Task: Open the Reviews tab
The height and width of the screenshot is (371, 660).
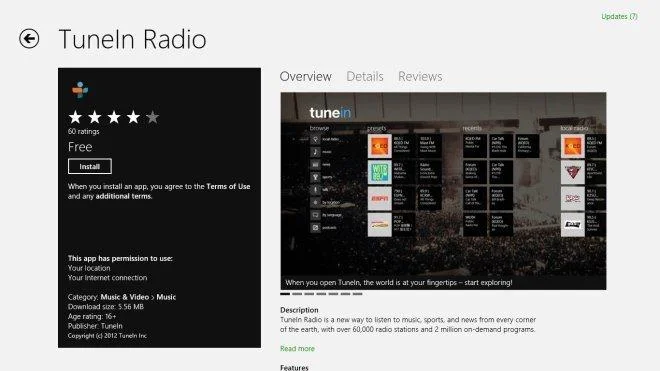Action: (420, 76)
